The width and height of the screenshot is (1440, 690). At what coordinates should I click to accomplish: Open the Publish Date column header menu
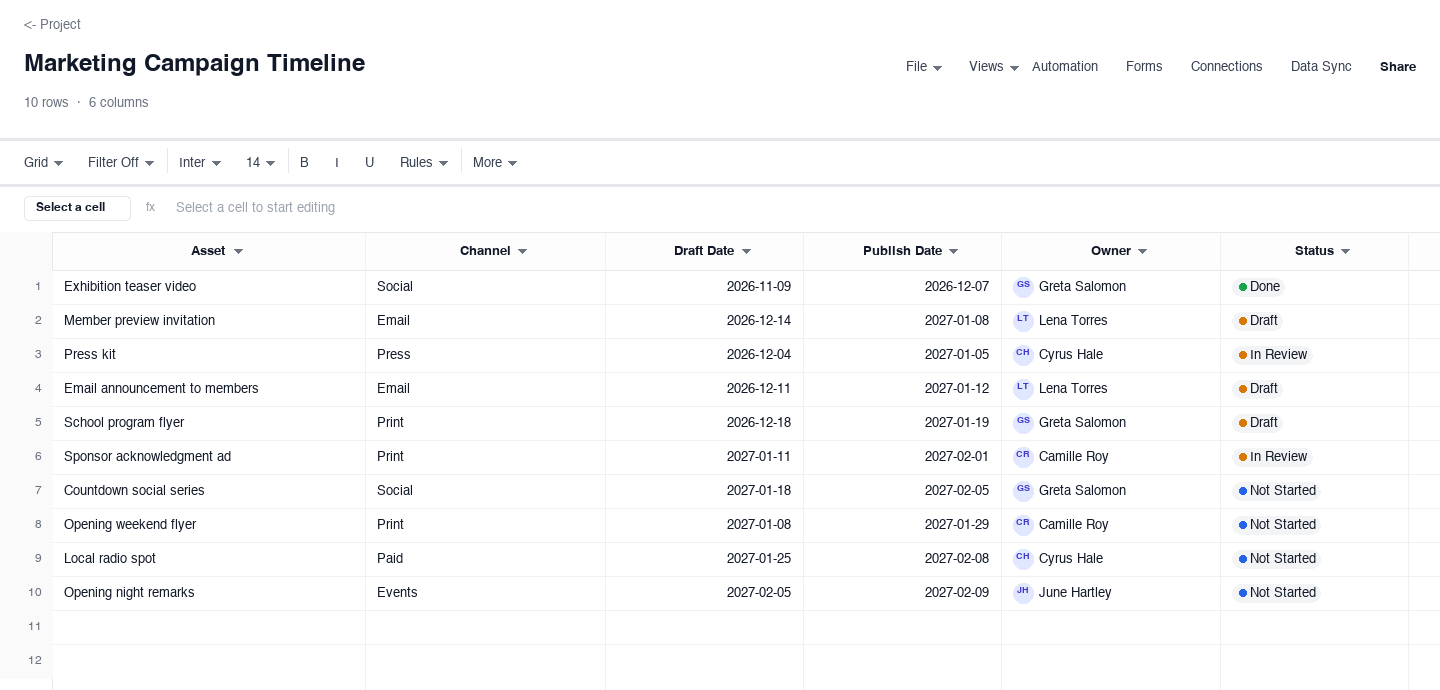953,251
